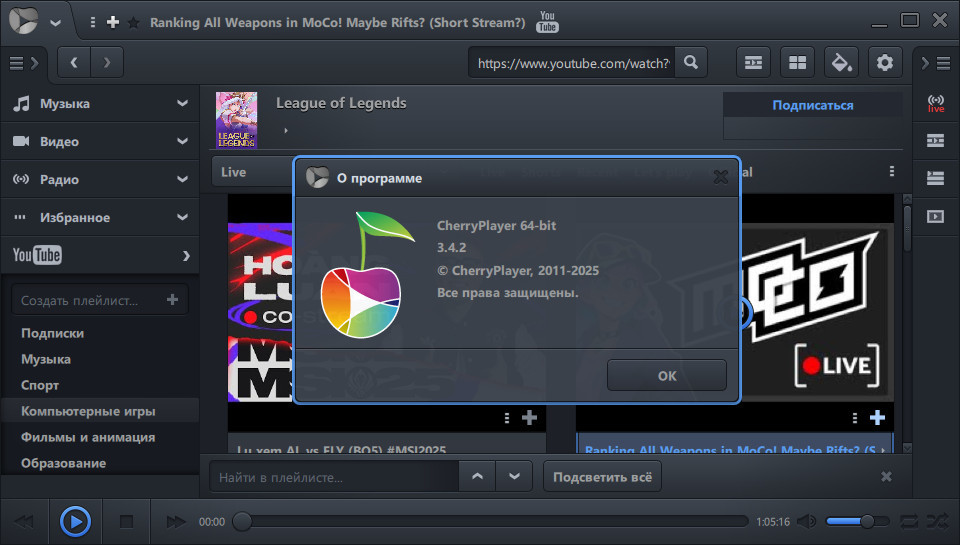Click the search magnifier icon
This screenshot has height=545, width=960.
(x=691, y=62)
